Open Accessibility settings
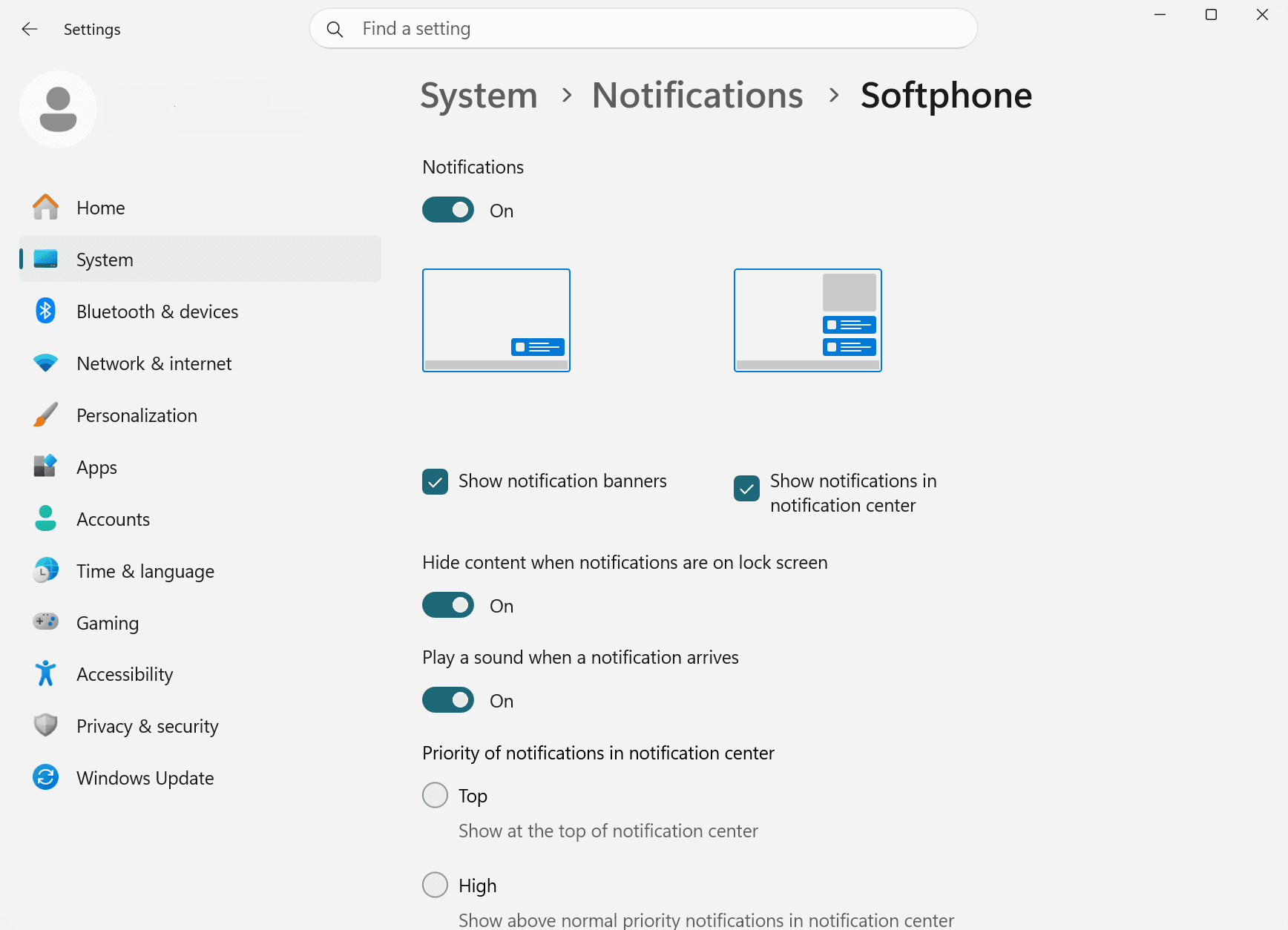Image resolution: width=1288 pixels, height=930 pixels. (200, 674)
